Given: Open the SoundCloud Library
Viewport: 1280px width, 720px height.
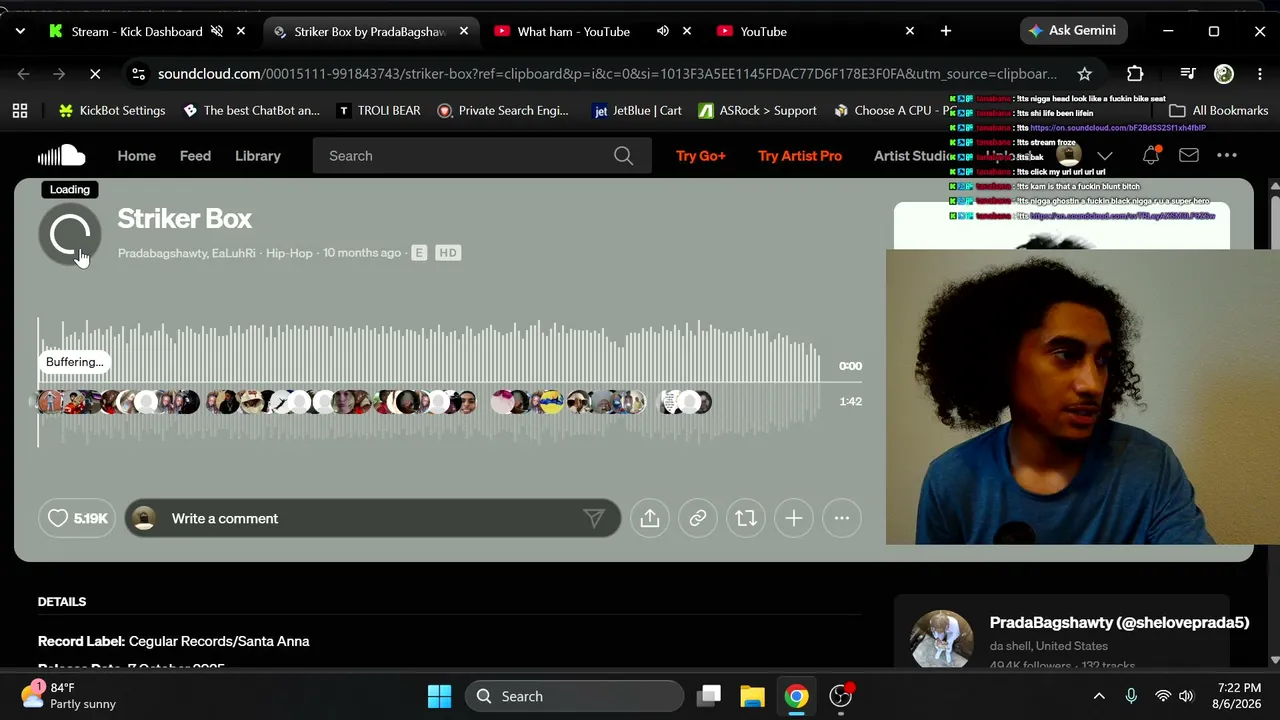Looking at the screenshot, I should coord(258,156).
